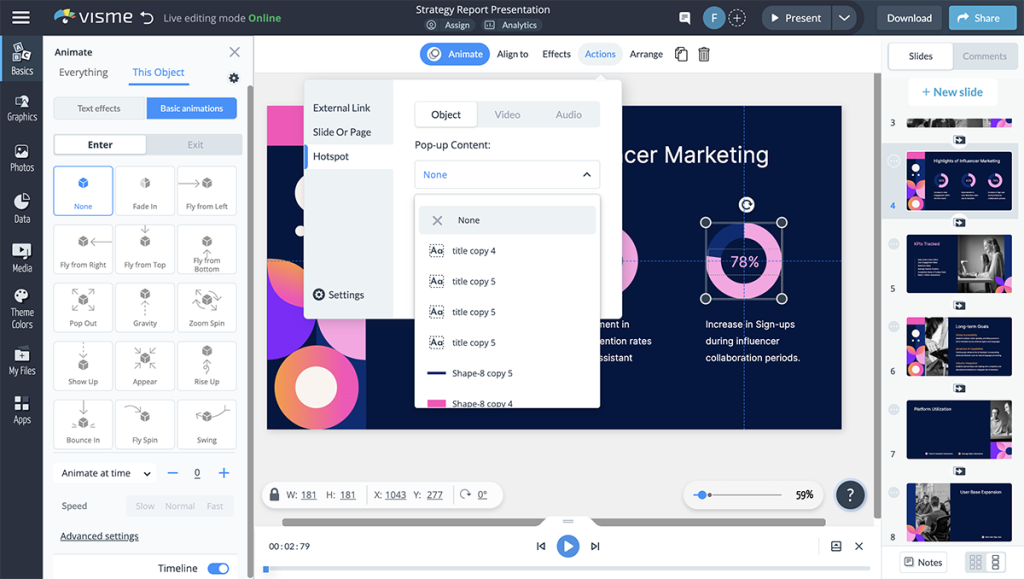This screenshot has height=579, width=1024.
Task: Expand the Animate at time dropdown
Action: tap(146, 472)
